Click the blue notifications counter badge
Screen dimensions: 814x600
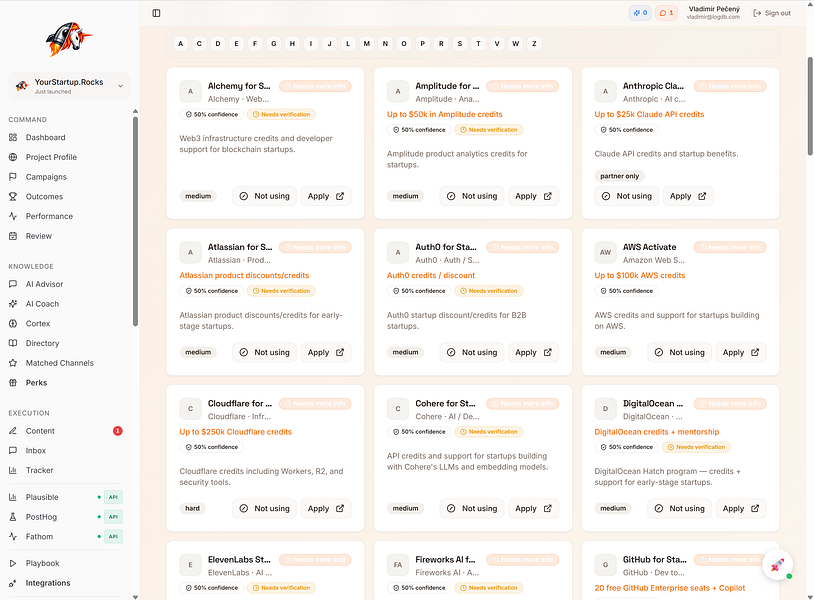[x=640, y=13]
